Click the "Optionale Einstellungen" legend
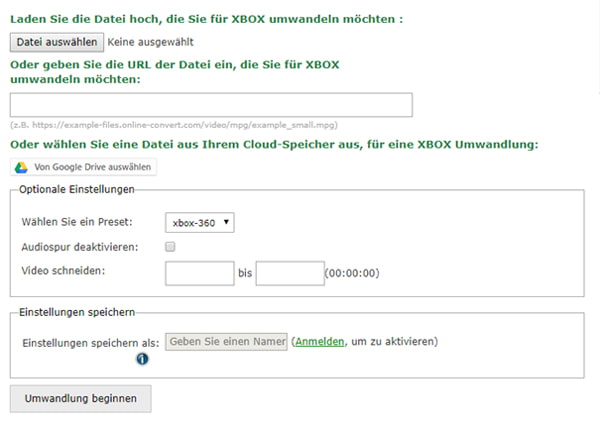Viewport: 600px width, 424px height. click(x=77, y=189)
